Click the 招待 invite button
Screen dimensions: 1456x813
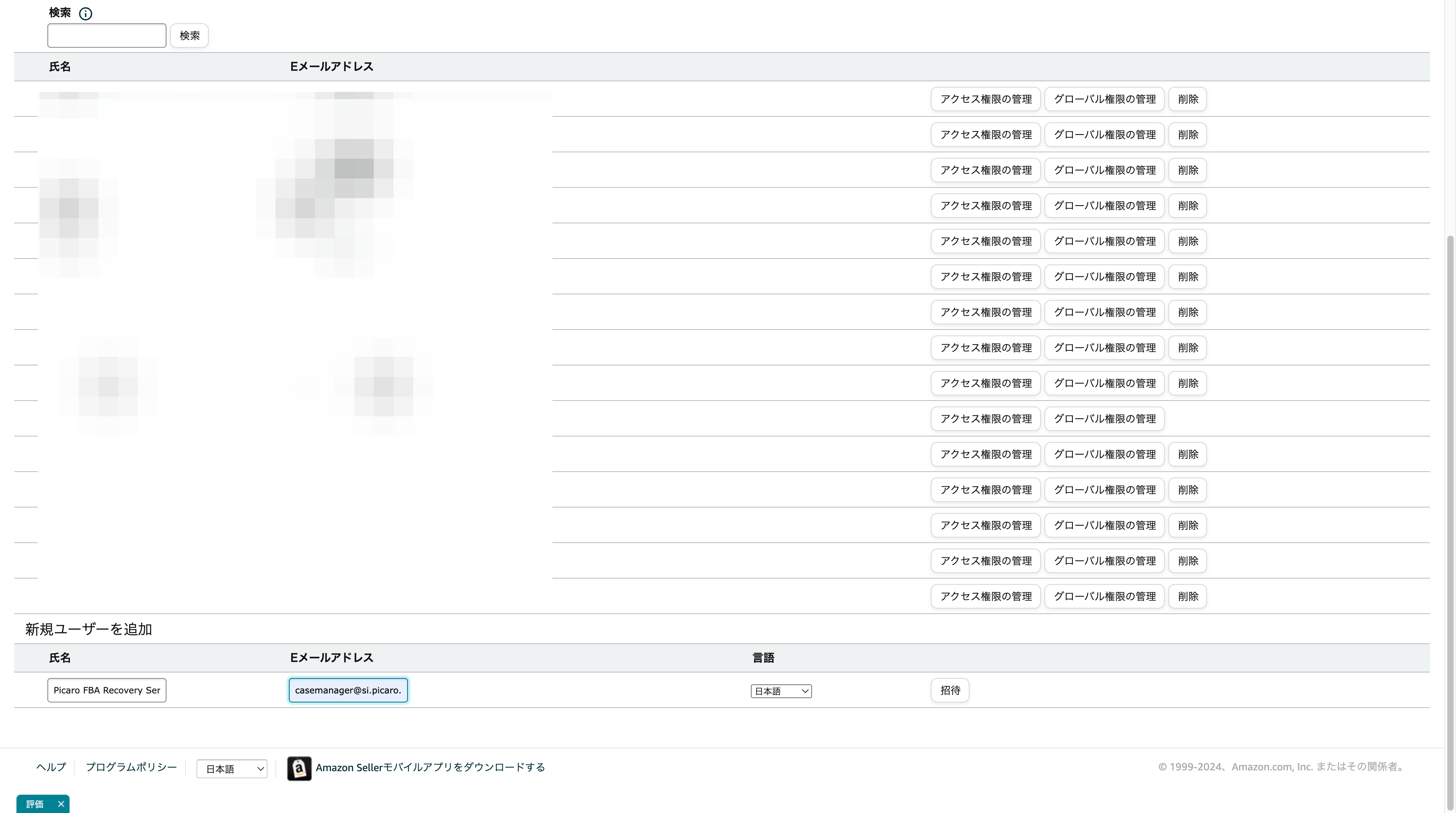point(950,690)
